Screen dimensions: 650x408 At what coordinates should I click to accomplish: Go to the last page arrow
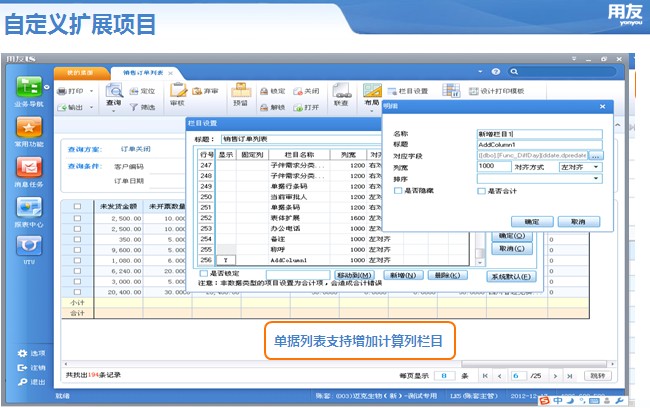pos(570,376)
